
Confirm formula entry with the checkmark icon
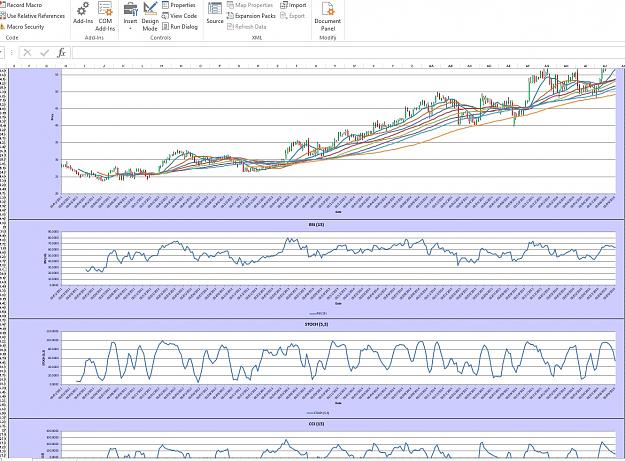tap(45, 53)
